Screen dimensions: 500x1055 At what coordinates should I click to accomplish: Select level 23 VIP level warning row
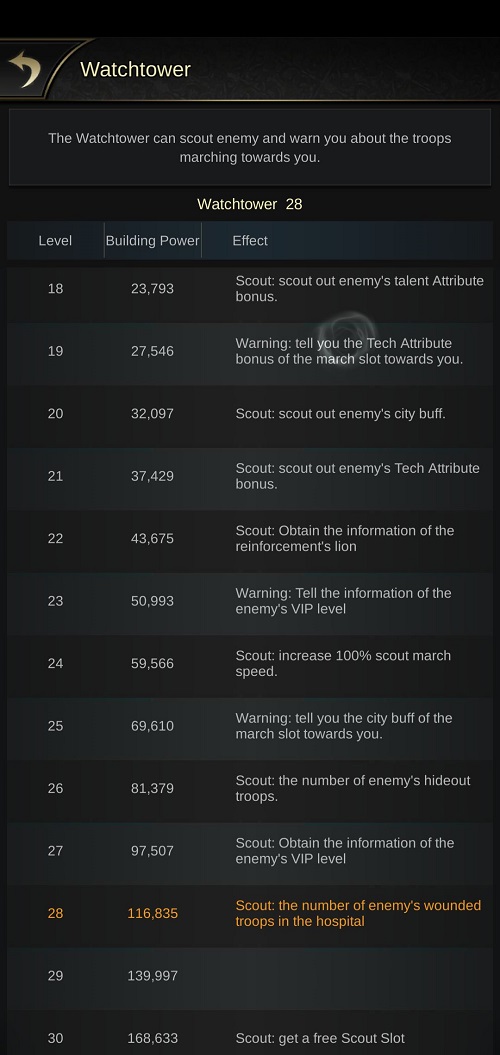click(250, 601)
